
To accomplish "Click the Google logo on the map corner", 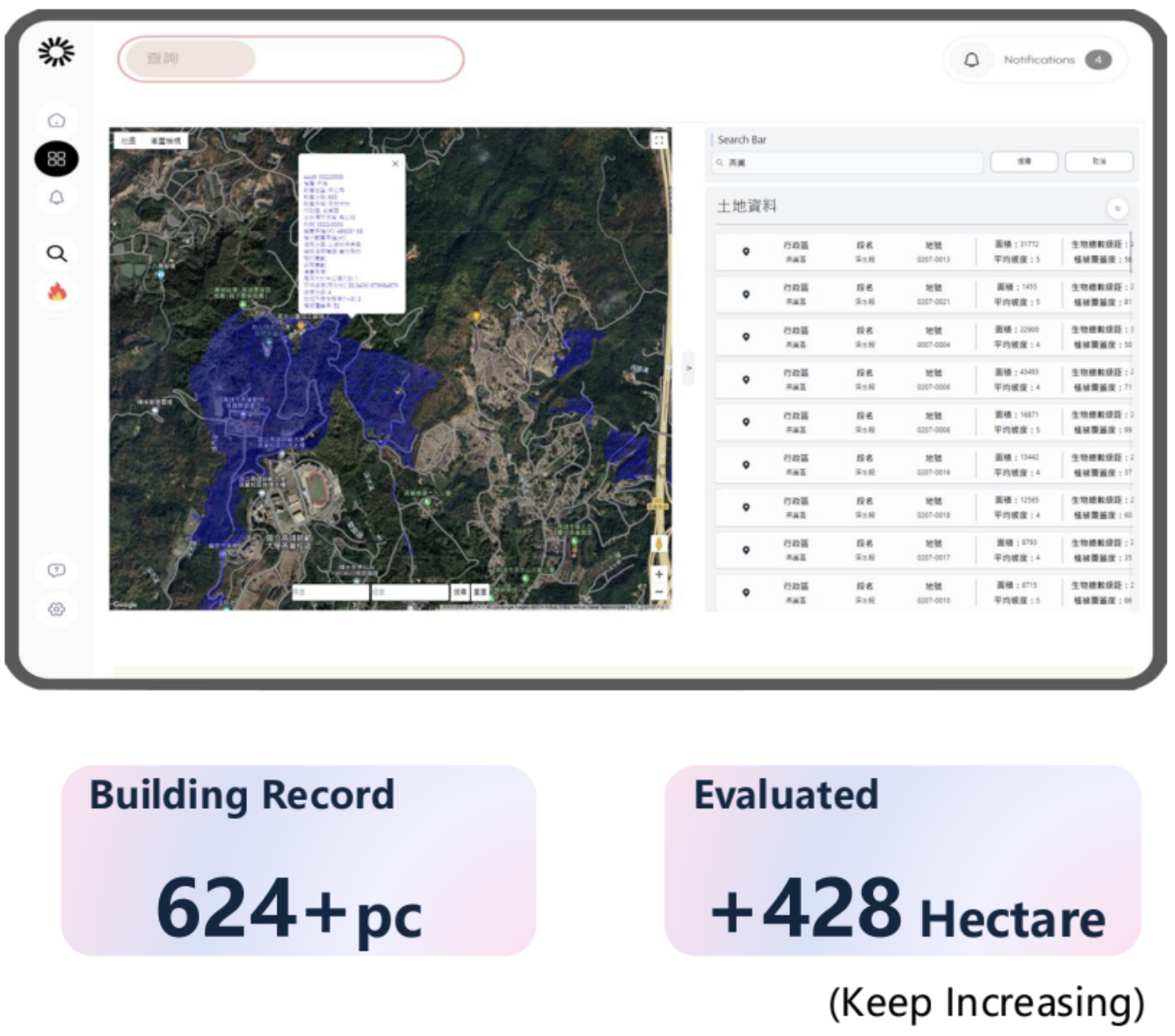I will (x=125, y=604).
